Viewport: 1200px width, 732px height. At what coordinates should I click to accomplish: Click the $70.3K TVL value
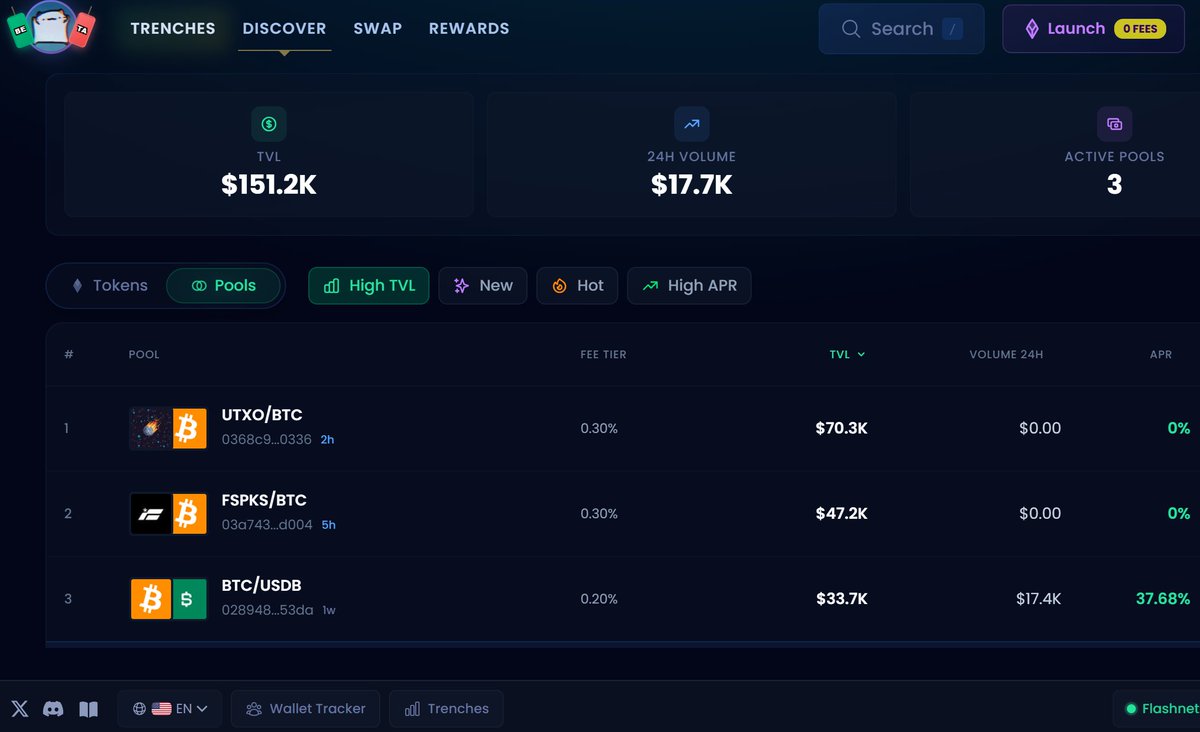click(841, 428)
